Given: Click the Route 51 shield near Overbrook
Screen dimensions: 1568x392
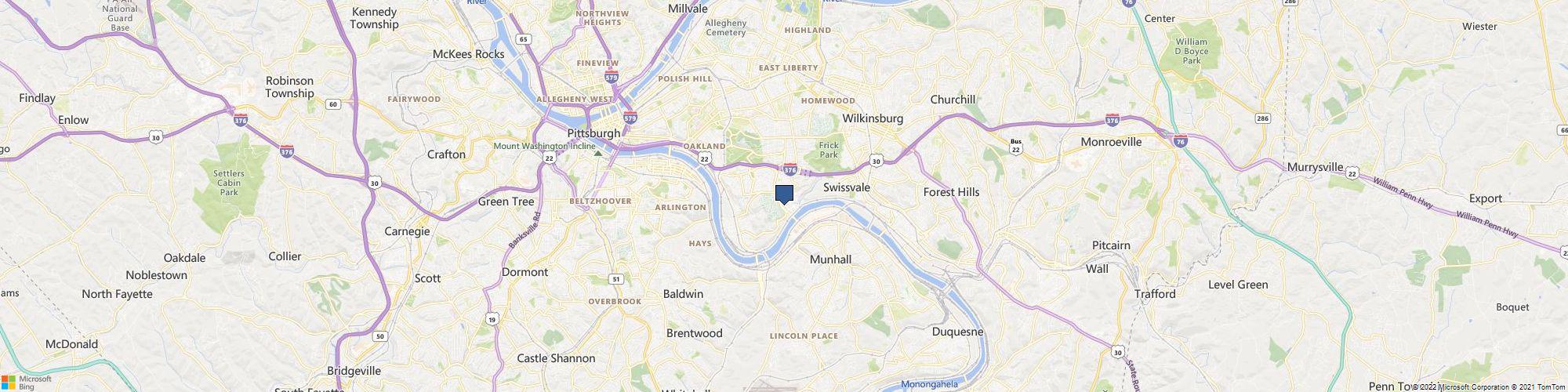Looking at the screenshot, I should point(616,279).
